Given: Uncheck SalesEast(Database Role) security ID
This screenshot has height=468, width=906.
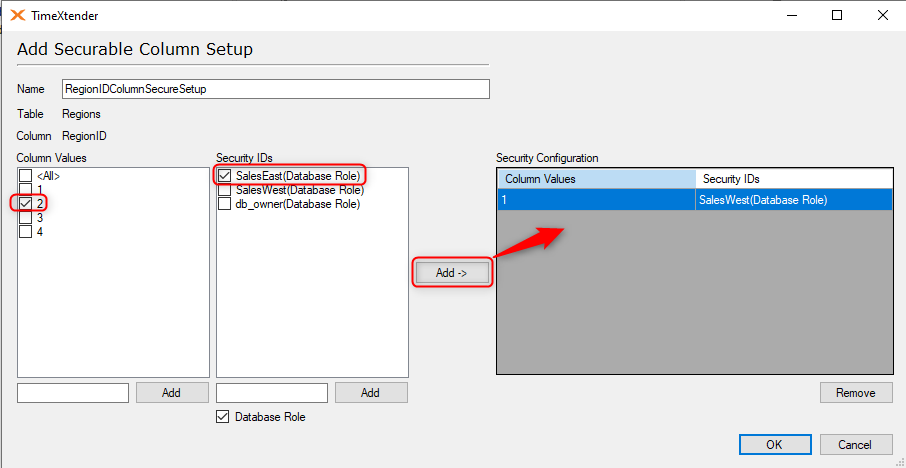Looking at the screenshot, I should click(x=224, y=176).
